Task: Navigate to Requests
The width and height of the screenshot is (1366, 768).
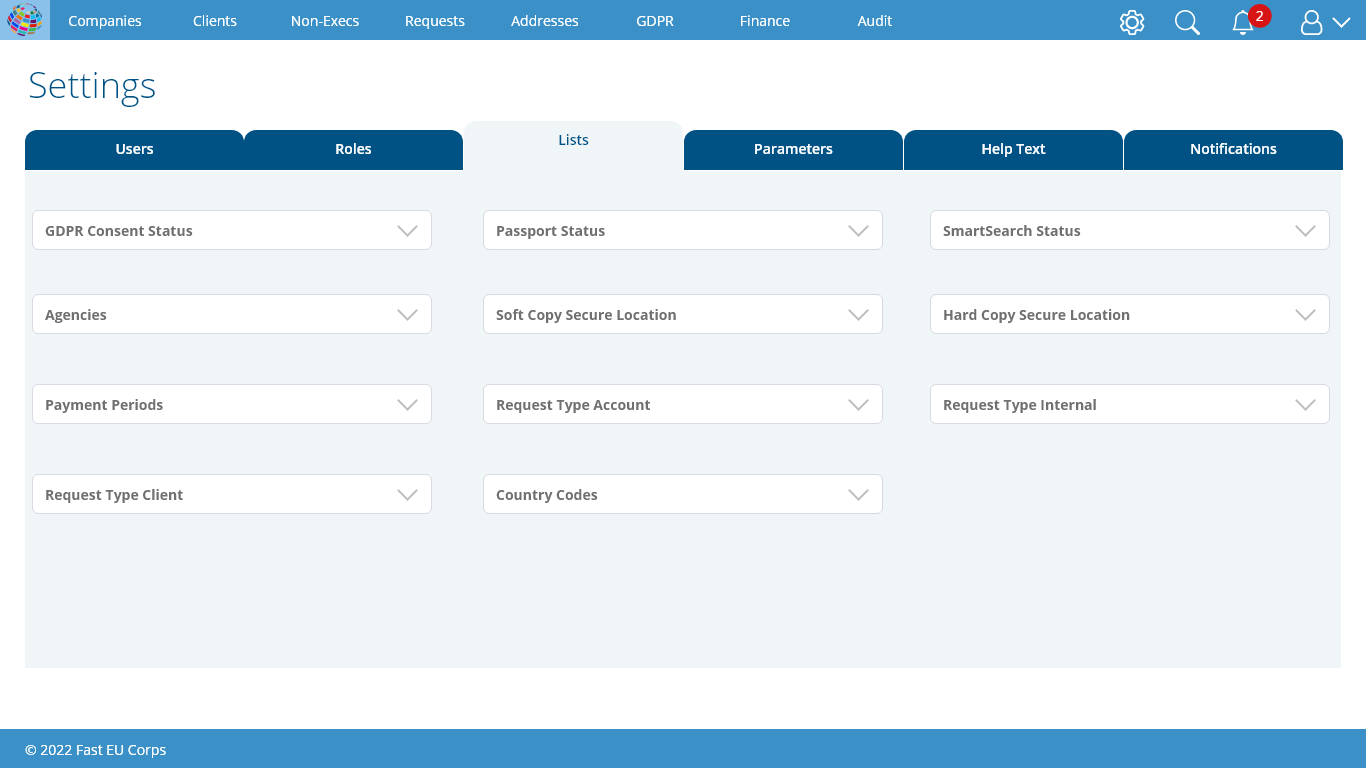Action: [x=435, y=21]
